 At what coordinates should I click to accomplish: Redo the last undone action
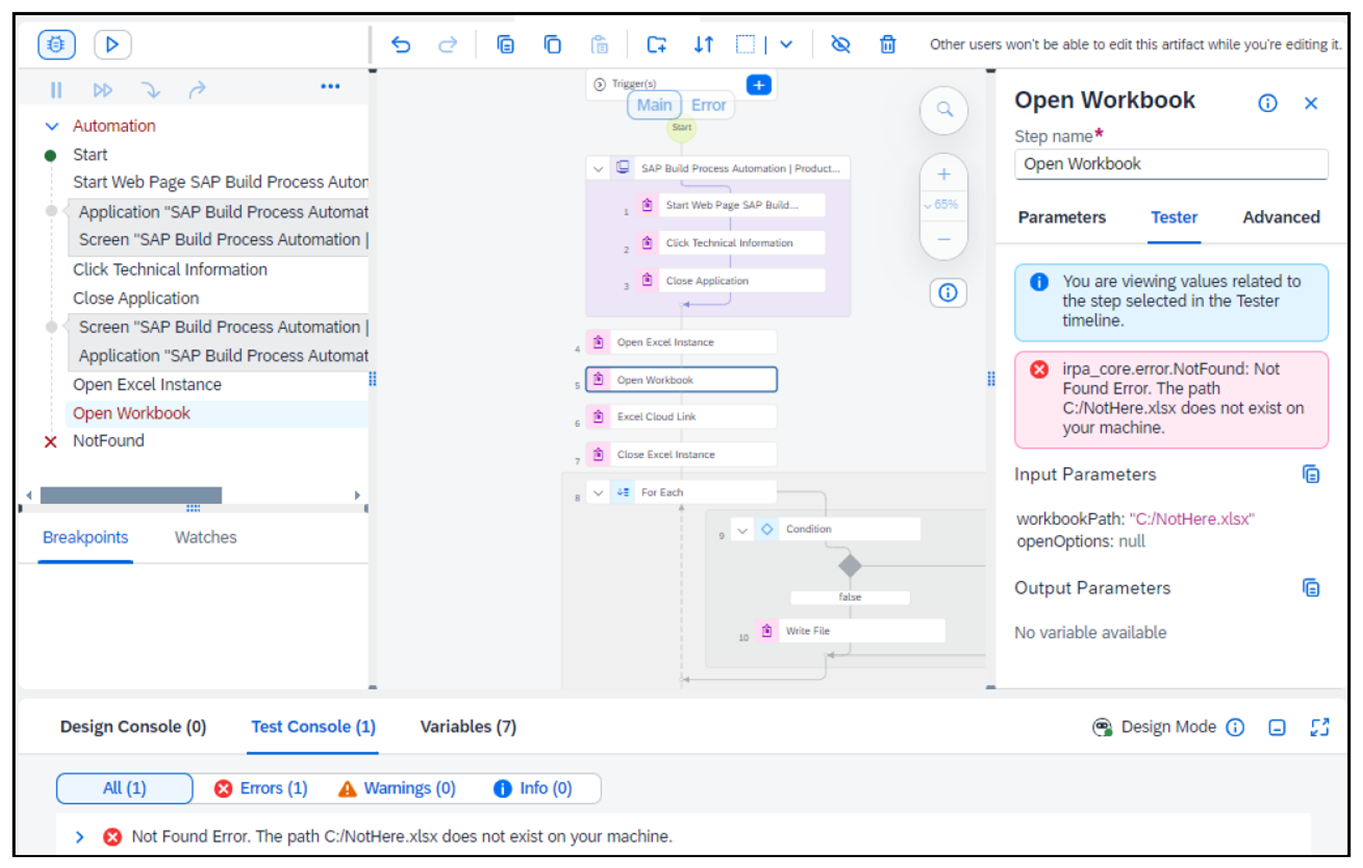tap(448, 45)
